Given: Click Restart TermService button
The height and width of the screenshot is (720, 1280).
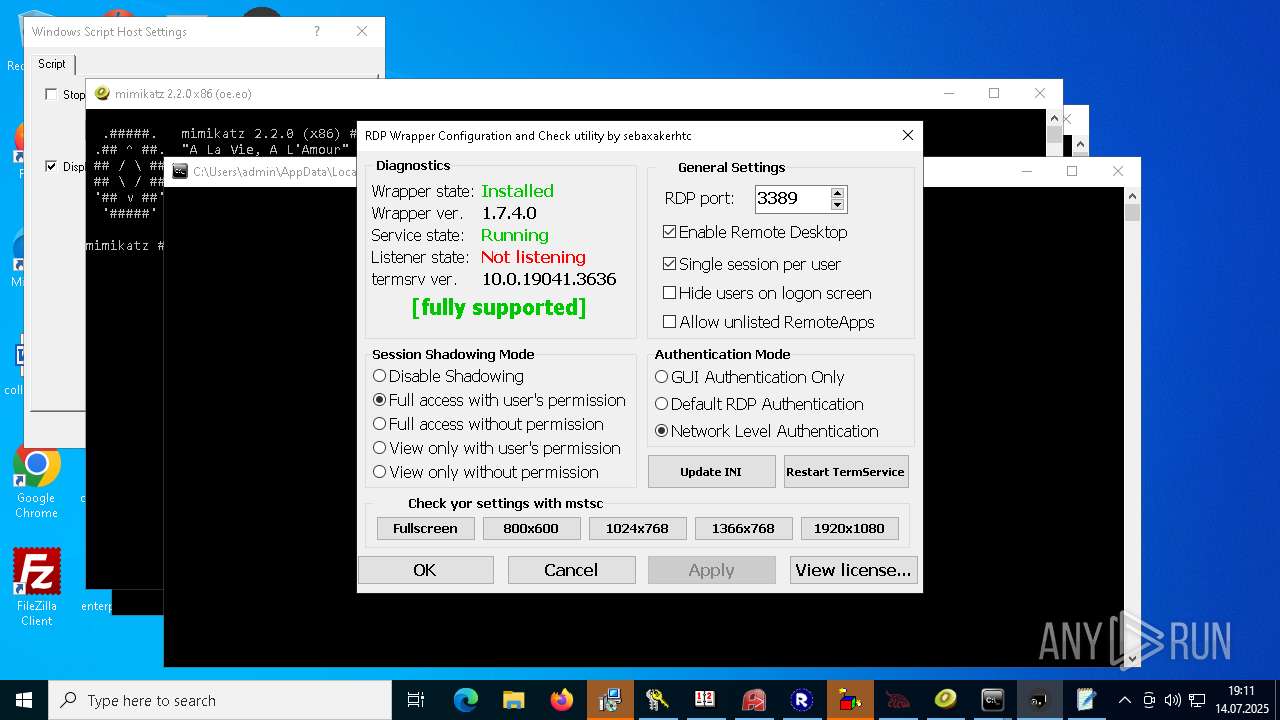Looking at the screenshot, I should point(845,472).
